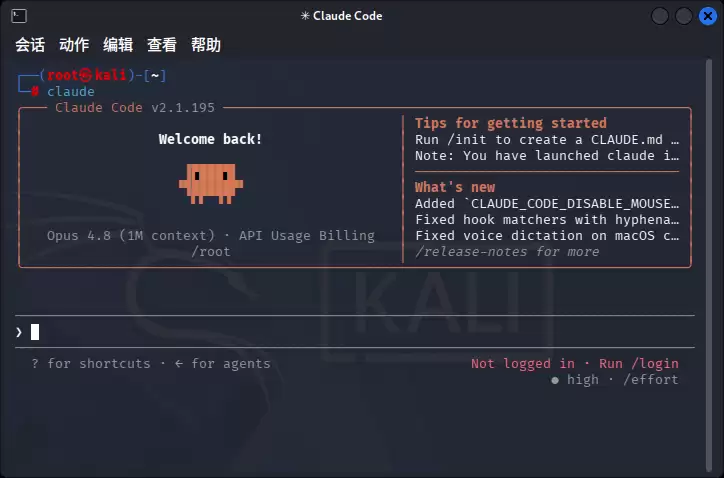Click 'Welcome back!' text
This screenshot has width=724, height=478.
[210, 139]
